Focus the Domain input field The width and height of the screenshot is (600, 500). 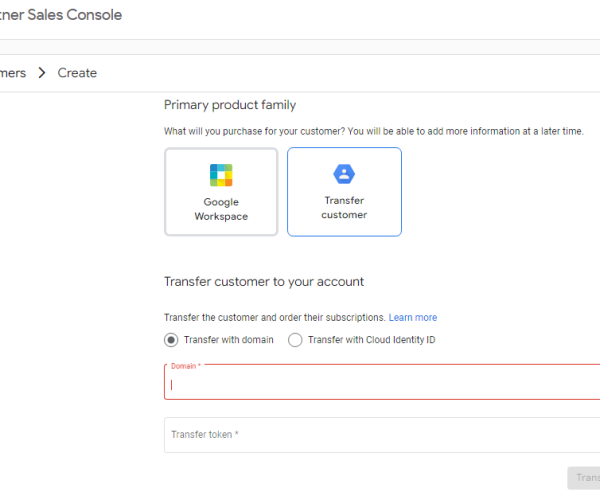[x=382, y=383]
